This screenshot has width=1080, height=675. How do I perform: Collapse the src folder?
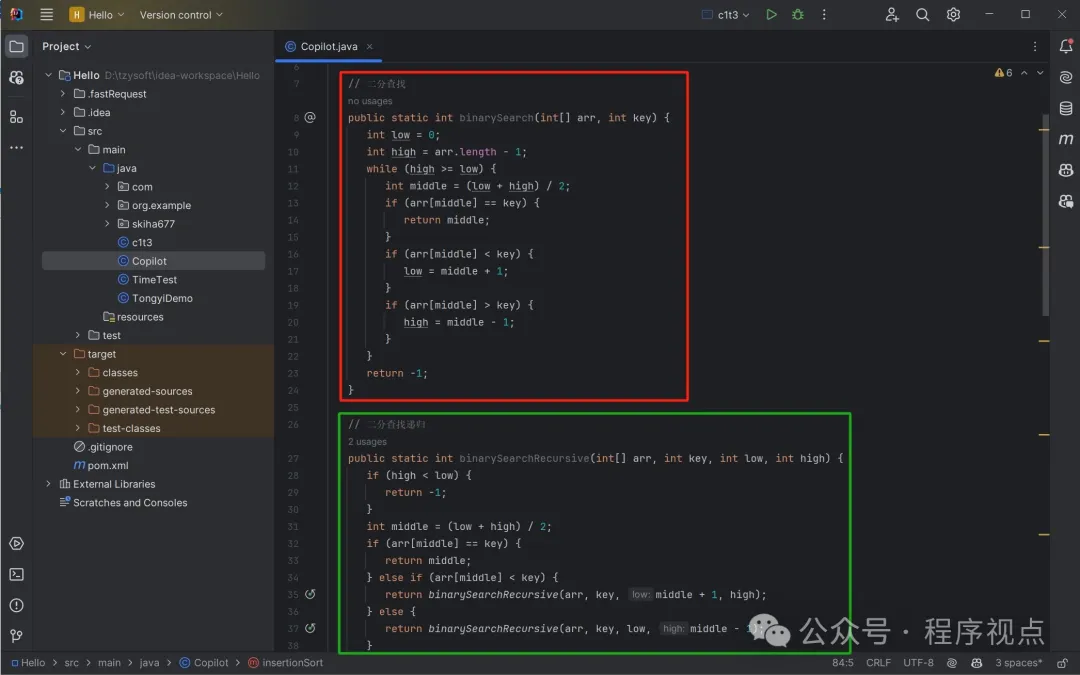pos(63,131)
